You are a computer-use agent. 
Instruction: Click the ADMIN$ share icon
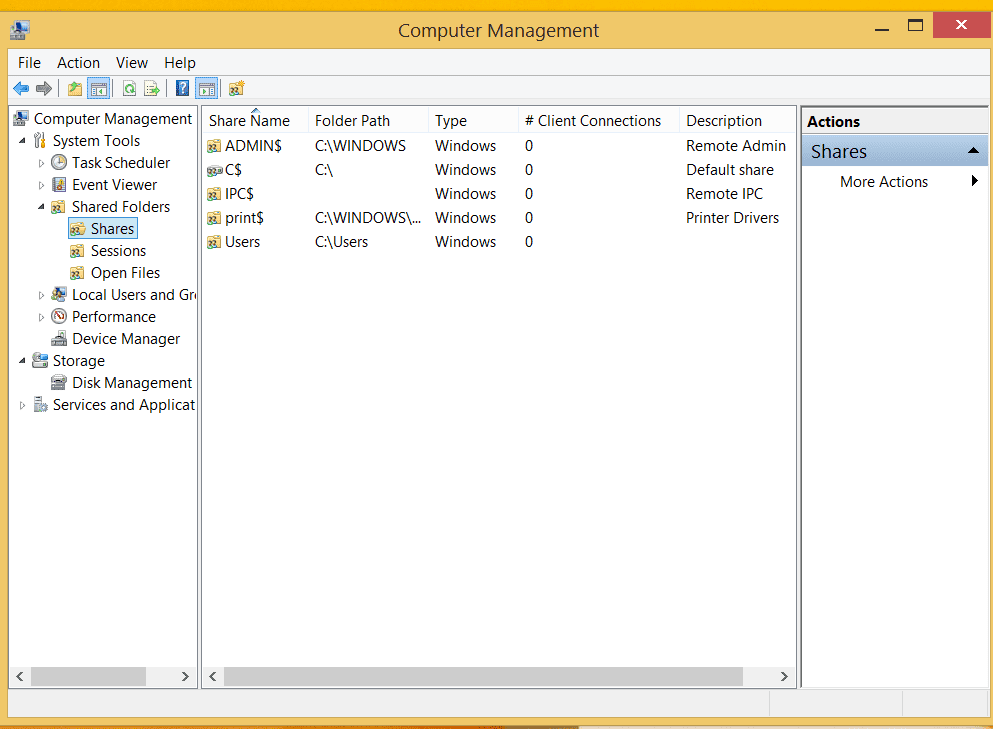[x=214, y=146]
